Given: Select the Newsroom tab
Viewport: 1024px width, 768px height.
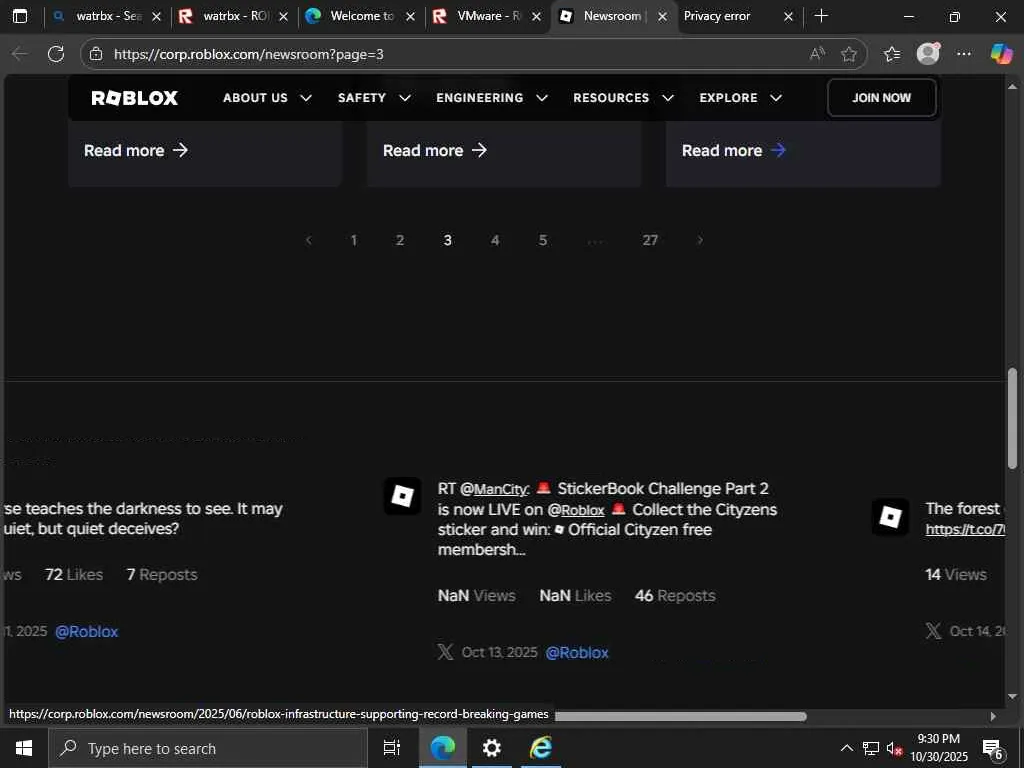Looking at the screenshot, I should click(x=613, y=16).
